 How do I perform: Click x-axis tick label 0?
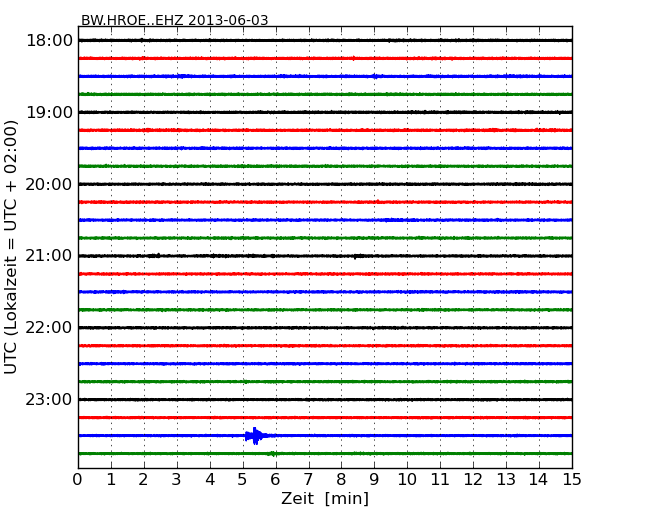78,479
